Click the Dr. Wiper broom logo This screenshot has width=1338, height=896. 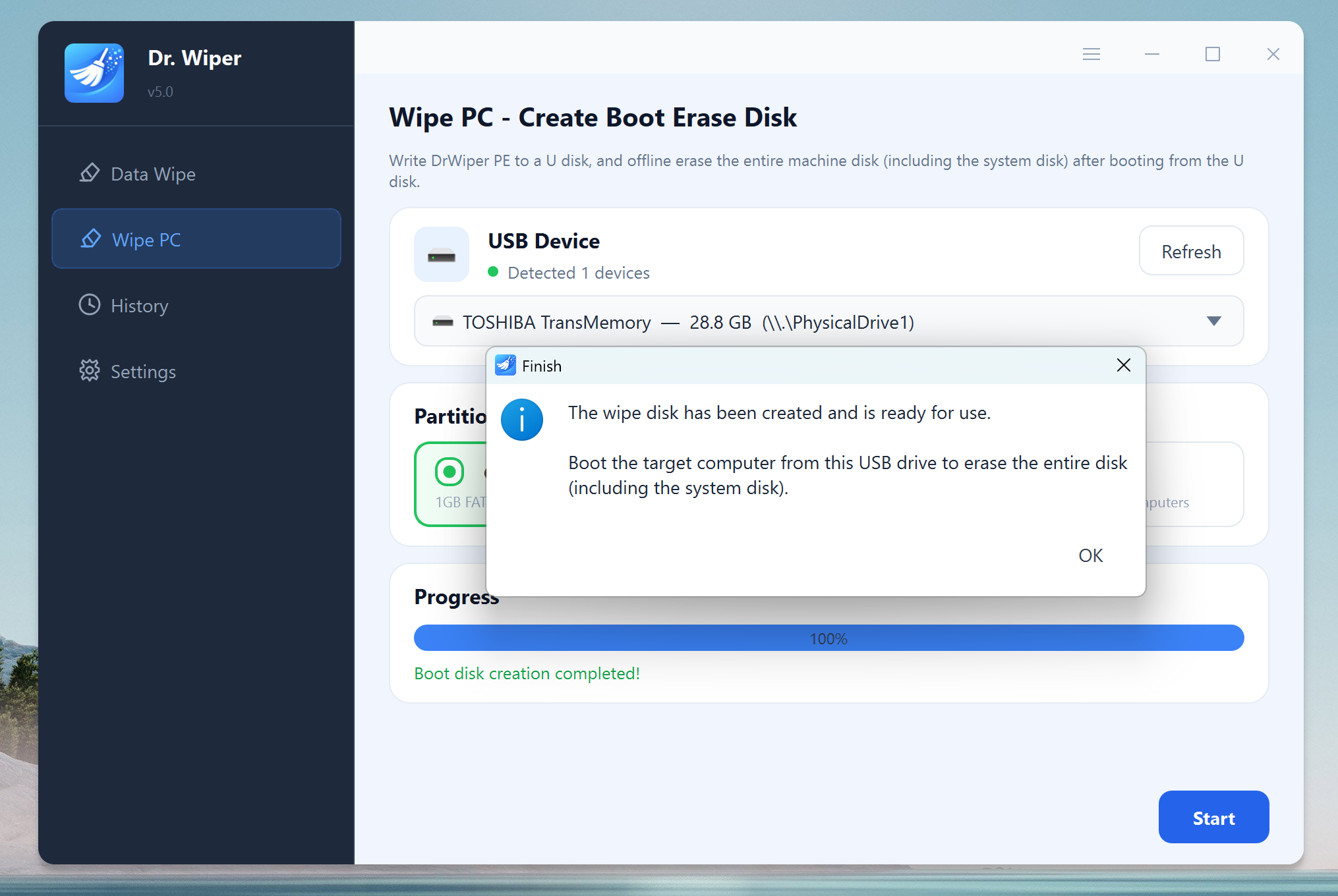click(94, 73)
